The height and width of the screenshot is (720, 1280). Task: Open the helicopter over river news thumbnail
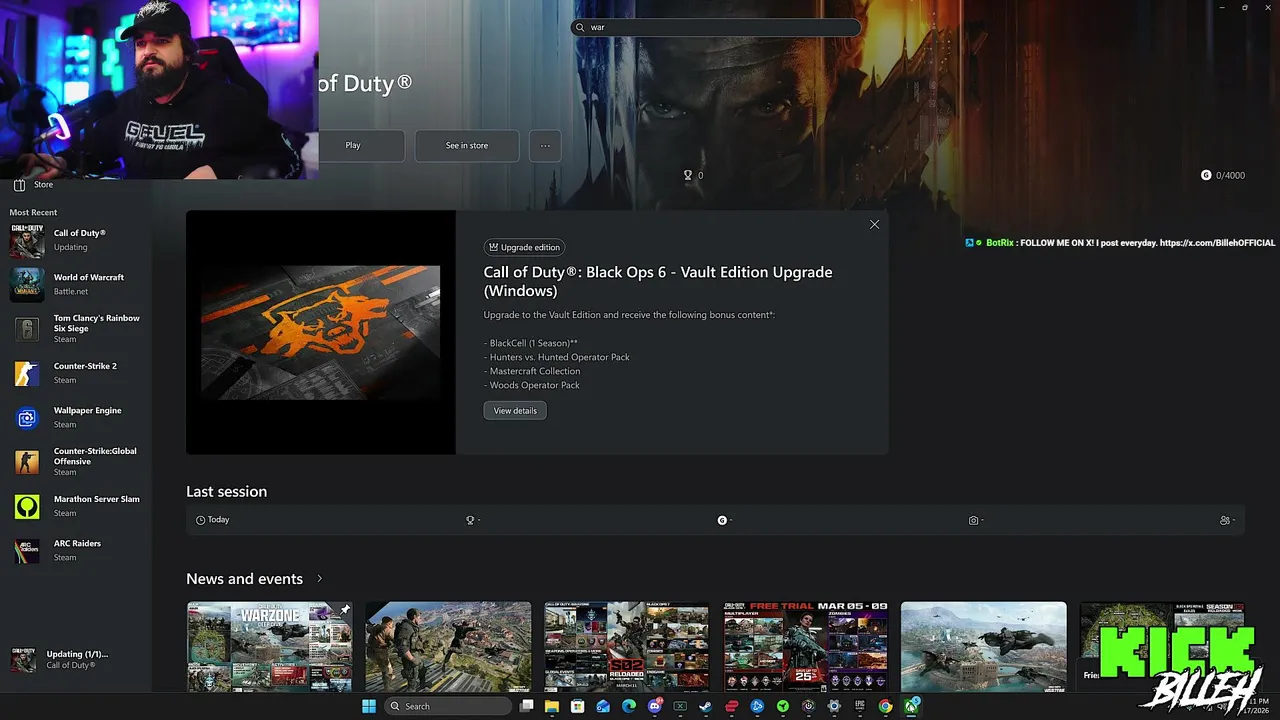pos(984,646)
